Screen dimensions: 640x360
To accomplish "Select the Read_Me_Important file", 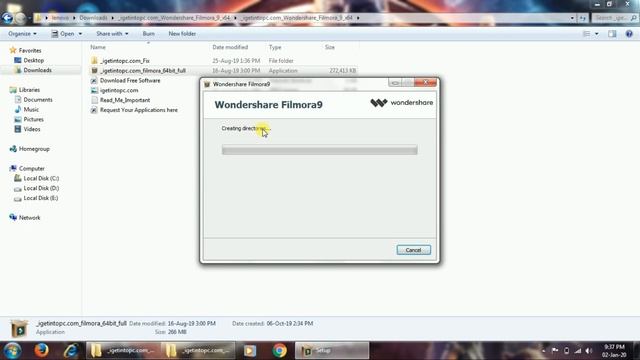I will (x=124, y=100).
